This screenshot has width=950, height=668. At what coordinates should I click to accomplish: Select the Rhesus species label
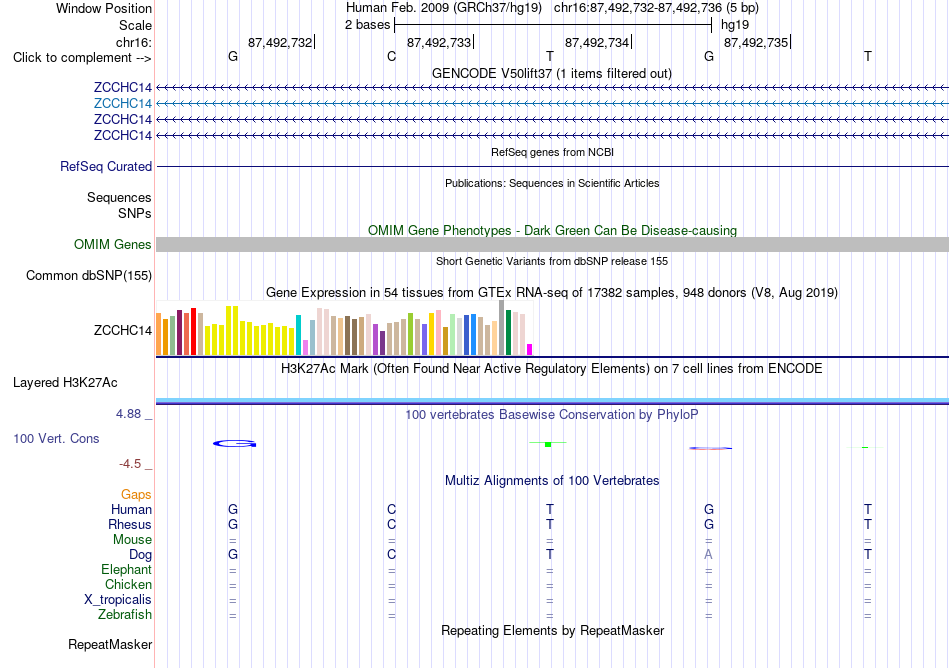130,524
